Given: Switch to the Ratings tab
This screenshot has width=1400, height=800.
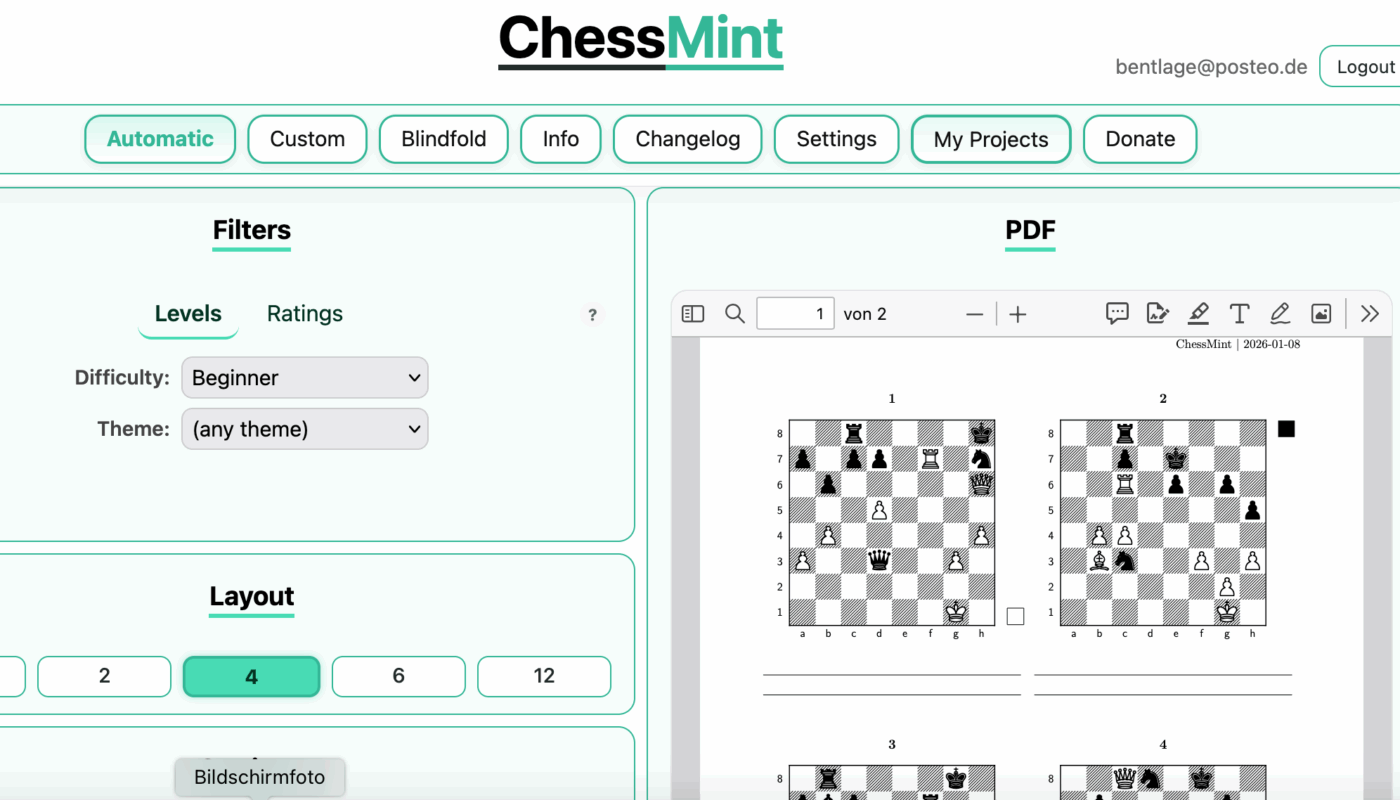Looking at the screenshot, I should coord(305,314).
